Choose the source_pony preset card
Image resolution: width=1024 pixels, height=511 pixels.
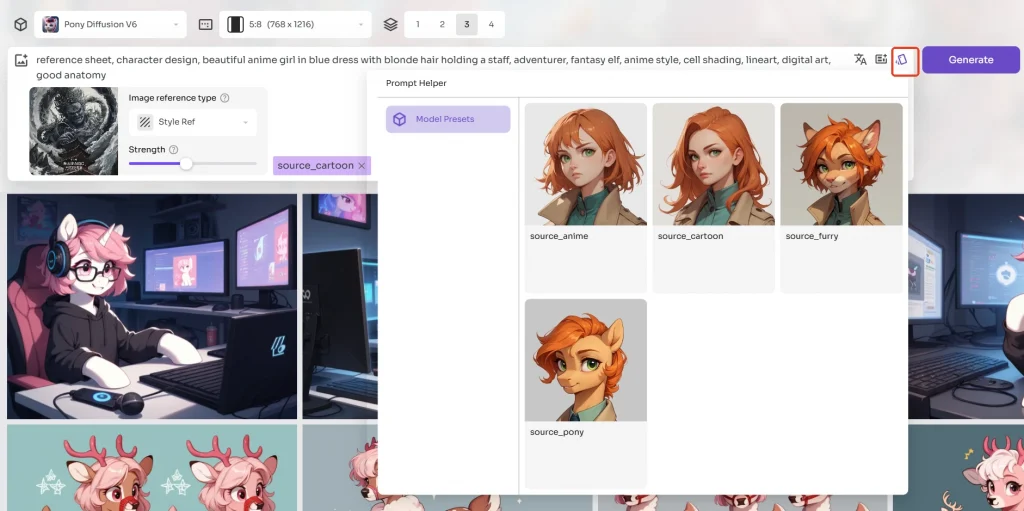586,393
